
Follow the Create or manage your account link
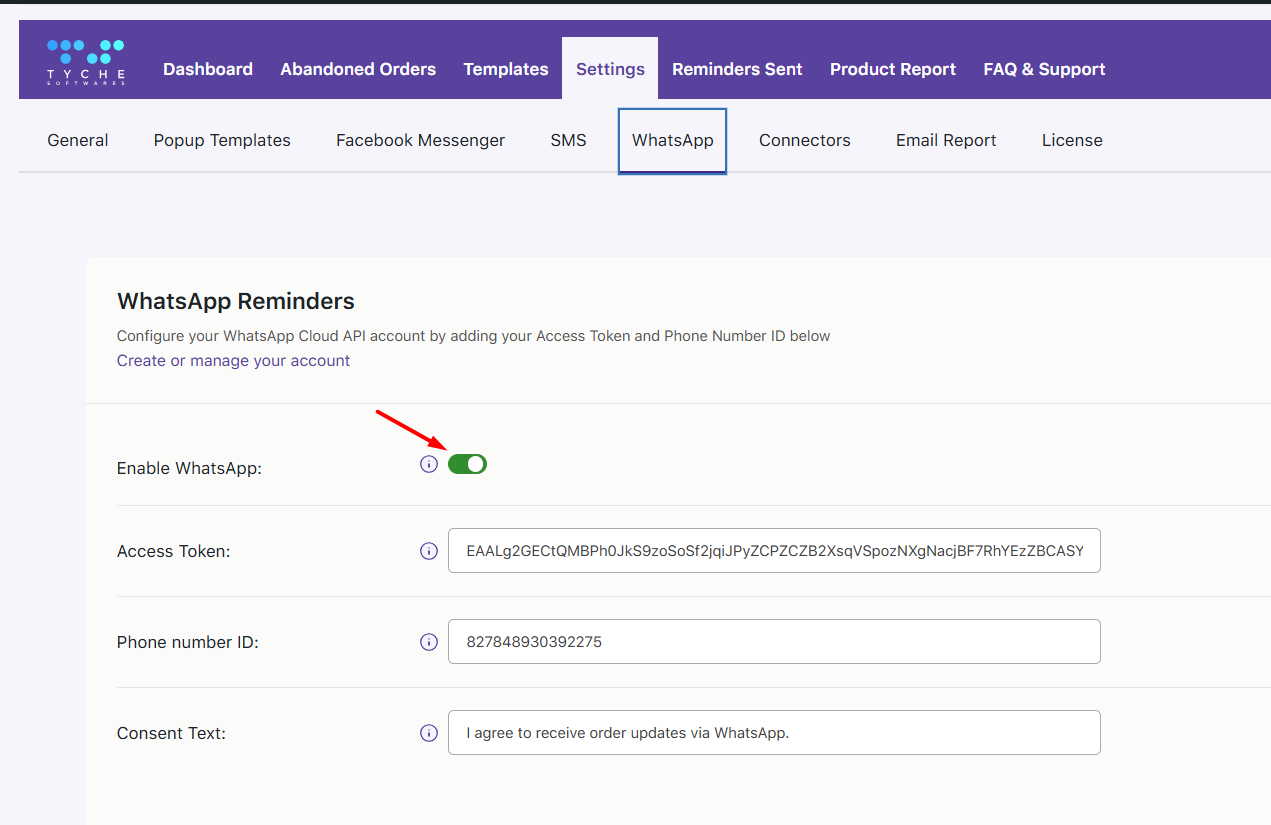click(233, 360)
